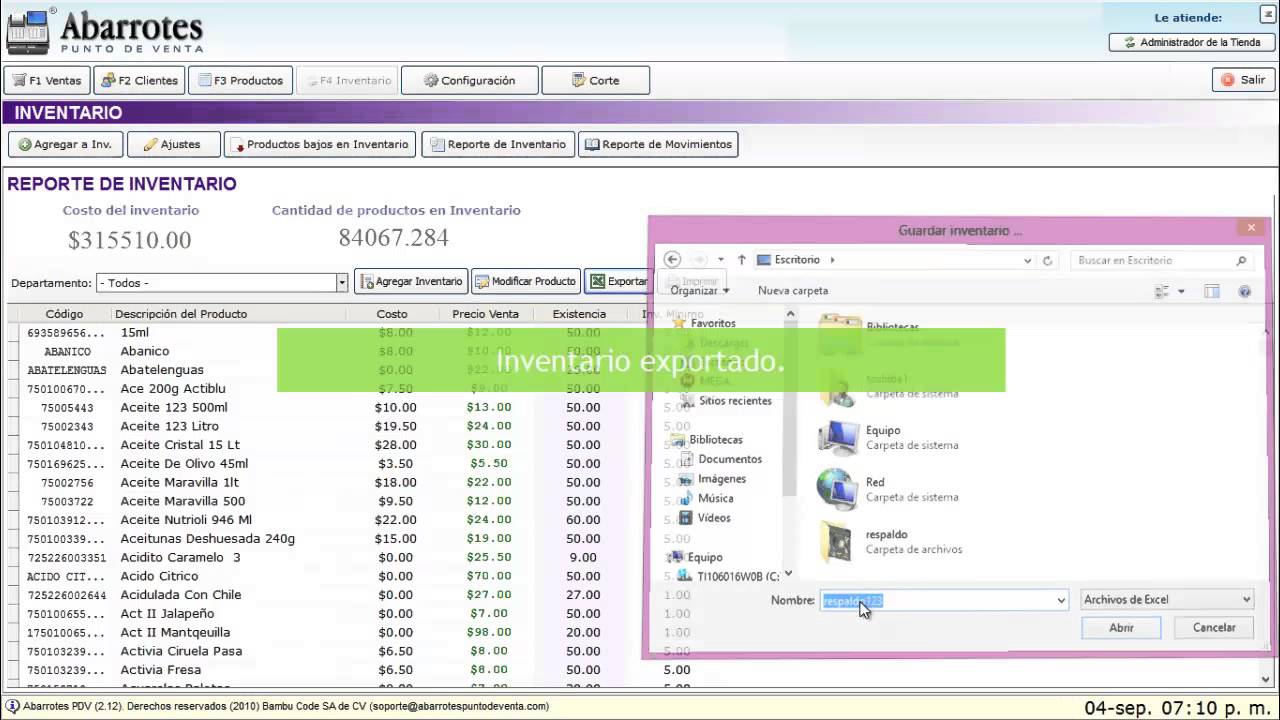This screenshot has height=720, width=1280.
Task: Open the Organizar menu
Action: (x=699, y=291)
